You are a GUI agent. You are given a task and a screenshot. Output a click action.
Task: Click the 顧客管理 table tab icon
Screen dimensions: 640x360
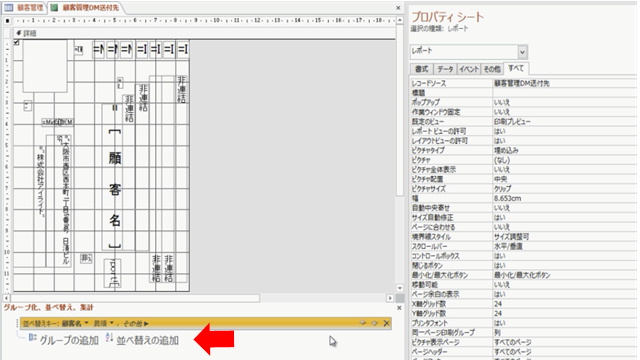(8, 8)
